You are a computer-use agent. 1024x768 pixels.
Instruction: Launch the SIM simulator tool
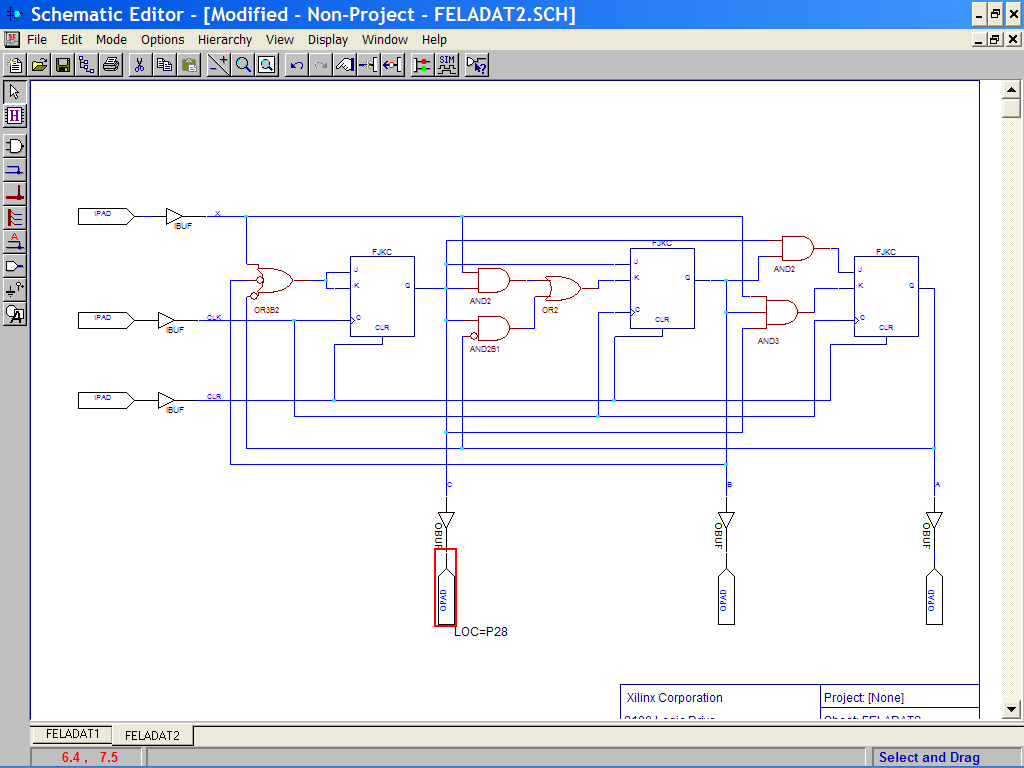(447, 65)
